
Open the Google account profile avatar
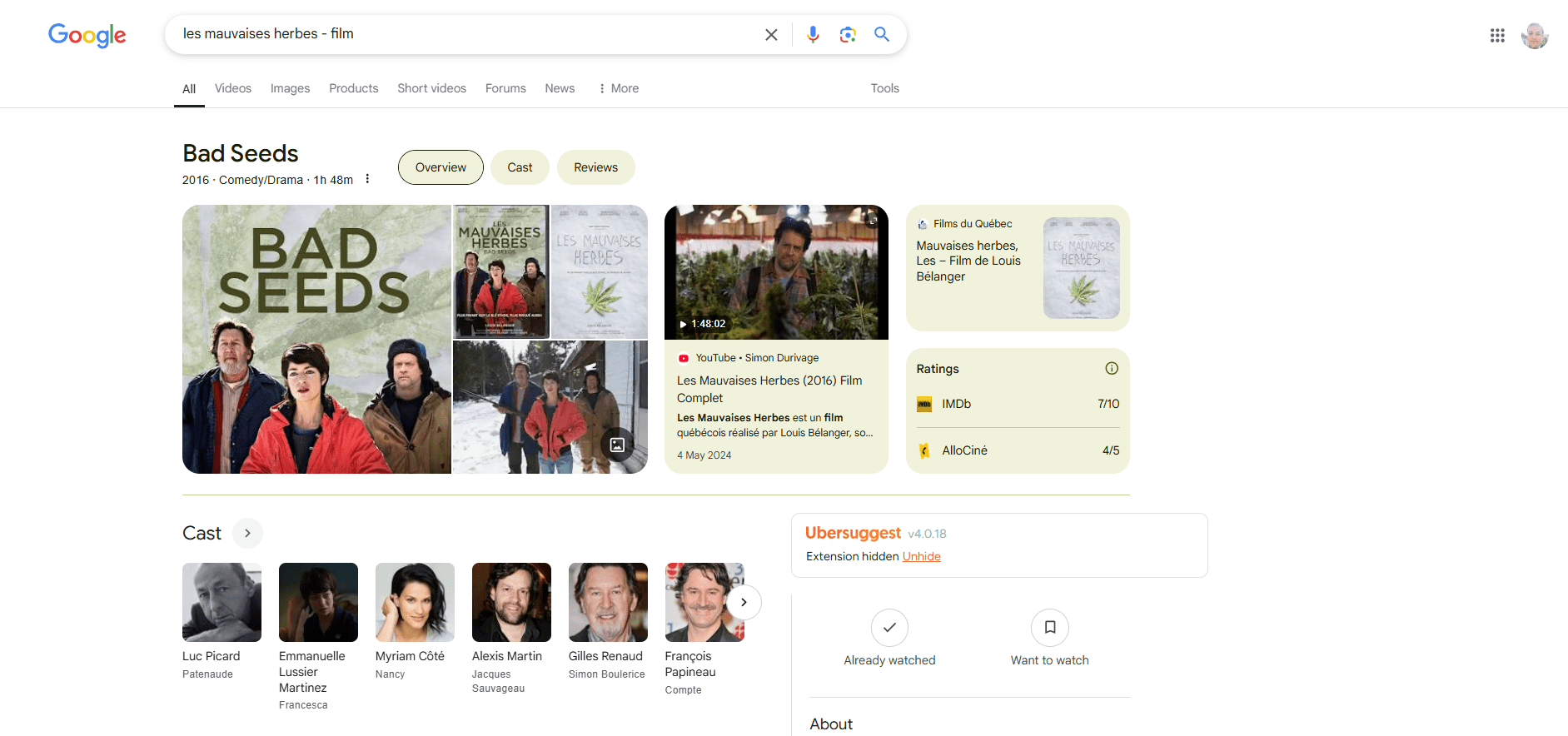click(x=1534, y=35)
